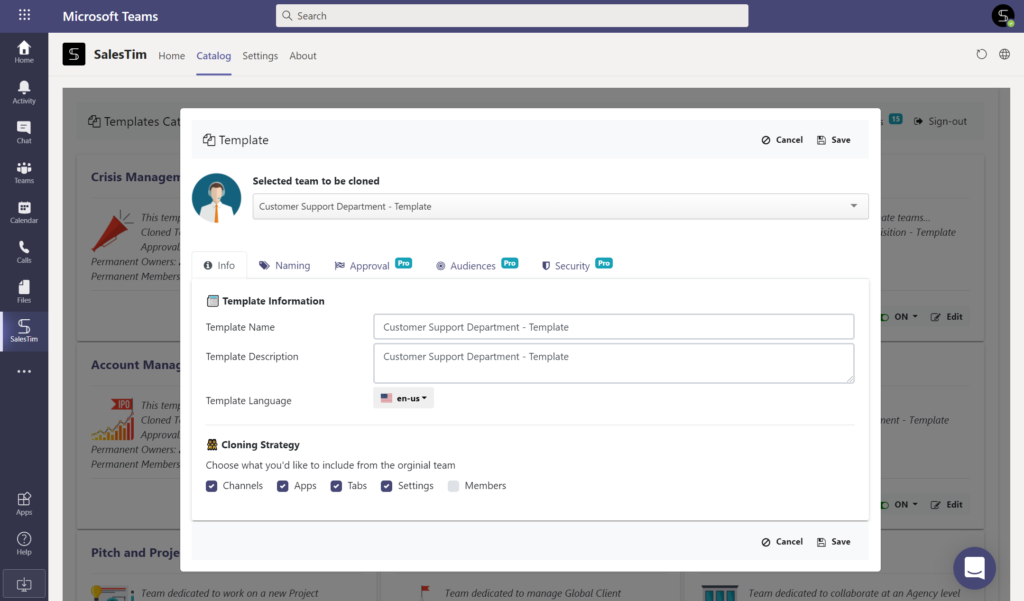This screenshot has height=601, width=1024.
Task: Click the Sign-out link
Action: click(x=940, y=121)
